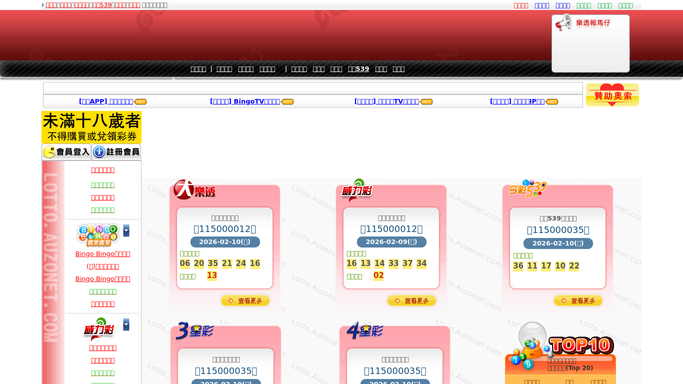Click the red special number 02 in 威力彩 results

(x=379, y=276)
